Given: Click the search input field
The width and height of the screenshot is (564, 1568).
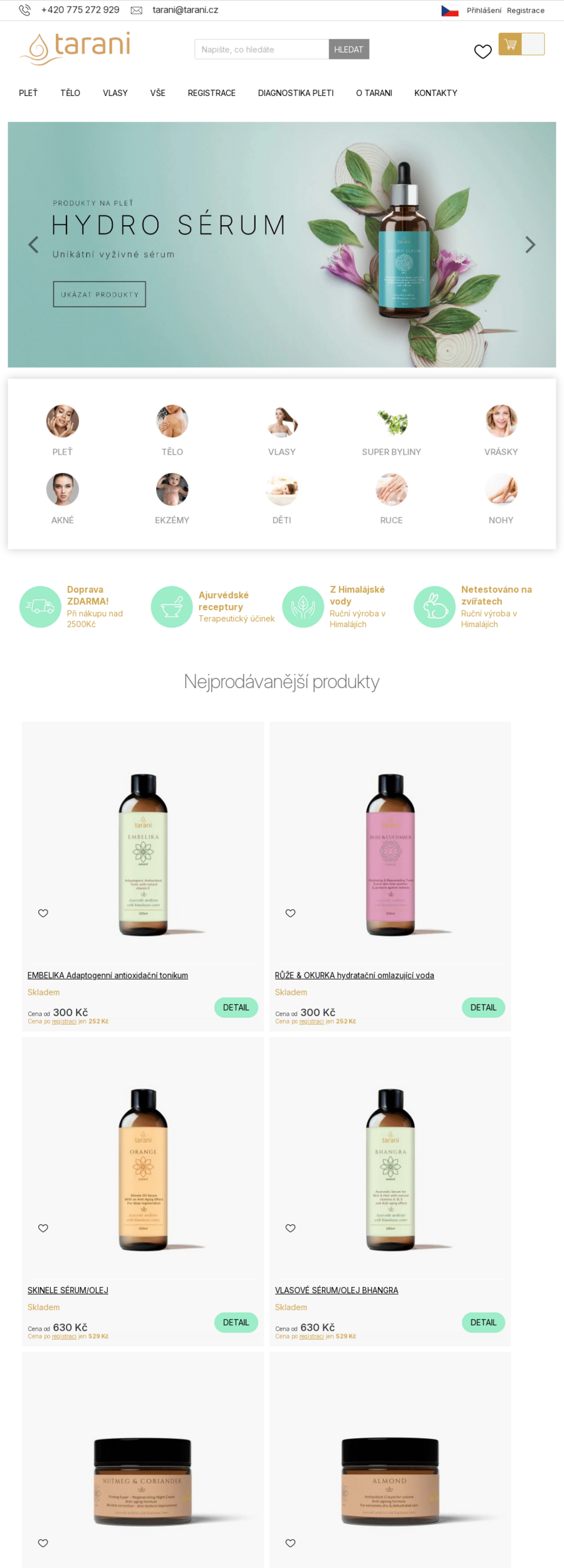Looking at the screenshot, I should click(x=262, y=50).
